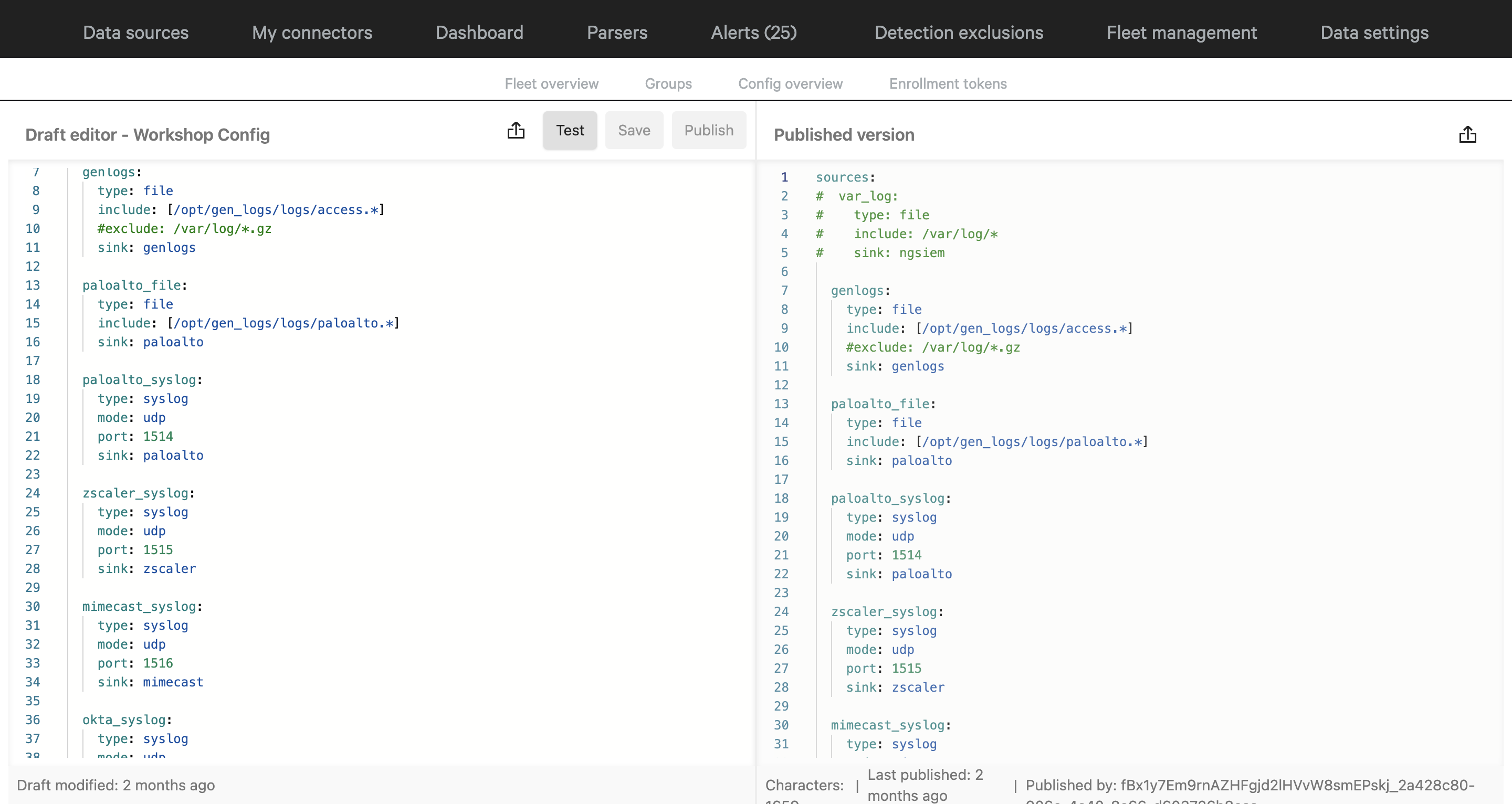The height and width of the screenshot is (804, 1512).
Task: Click 'paloalto_file:' in draft editor
Action: coord(135,285)
